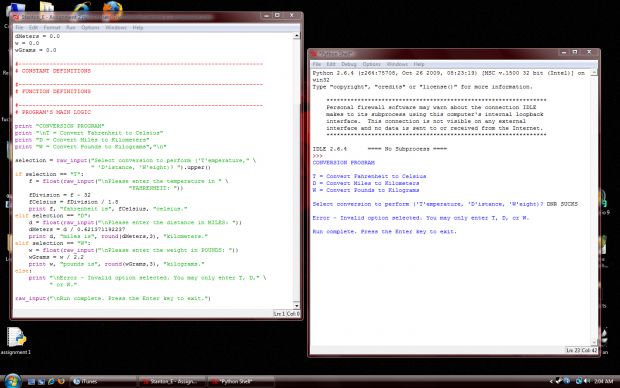Close the editor window
Image resolution: width=620 pixels, height=388 pixels.
point(291,15)
